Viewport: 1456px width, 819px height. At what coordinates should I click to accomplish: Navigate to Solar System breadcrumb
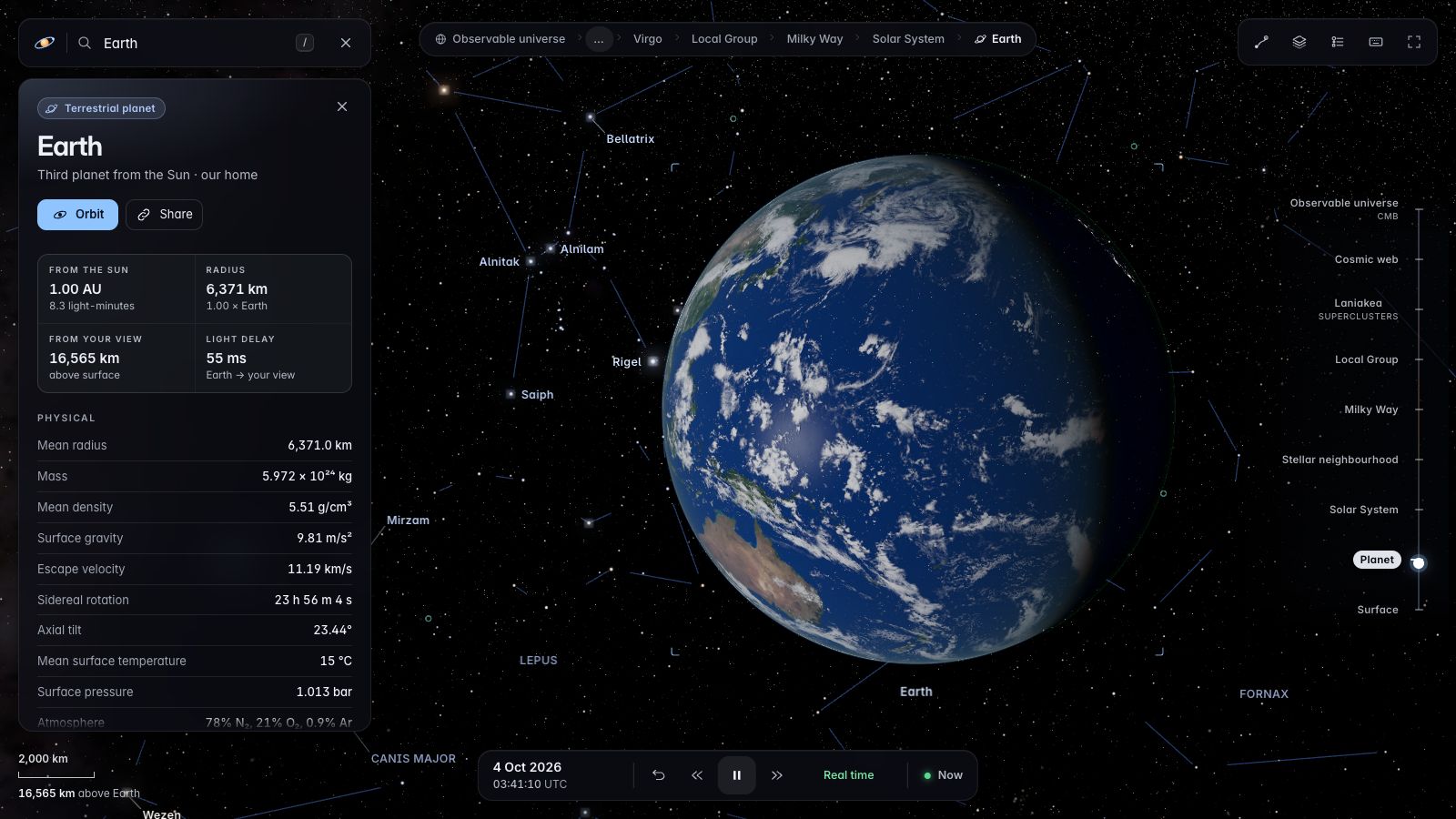click(x=908, y=39)
